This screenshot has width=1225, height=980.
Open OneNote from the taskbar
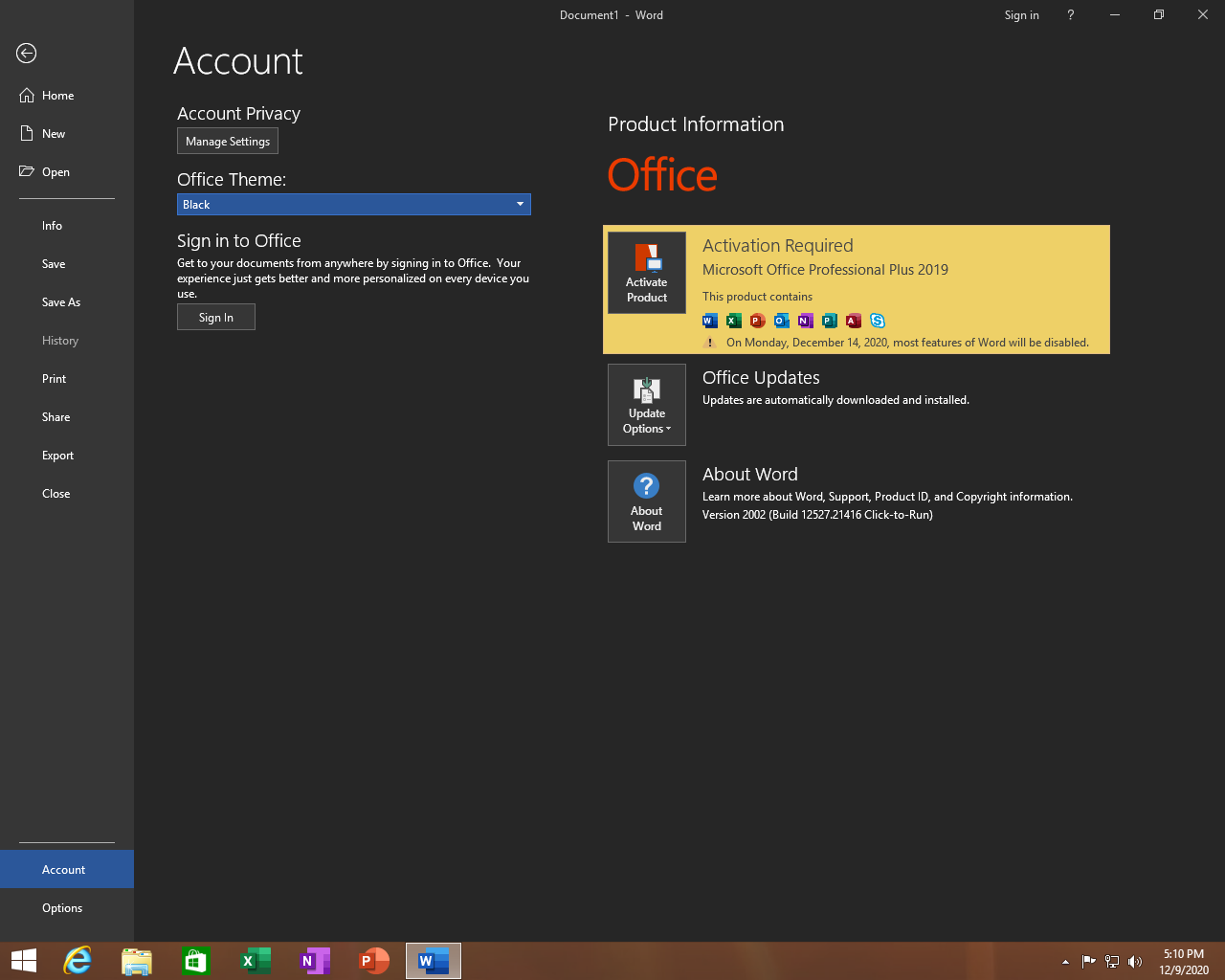(x=315, y=961)
